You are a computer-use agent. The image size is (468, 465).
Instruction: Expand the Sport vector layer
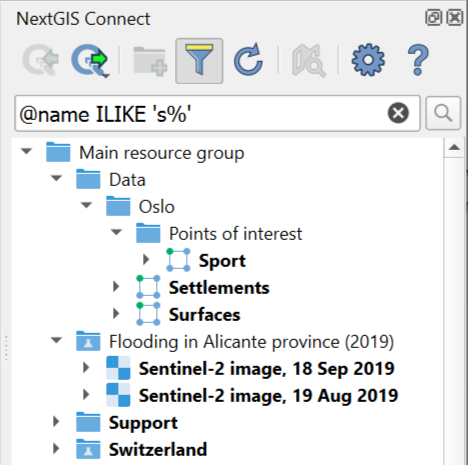[x=146, y=259]
